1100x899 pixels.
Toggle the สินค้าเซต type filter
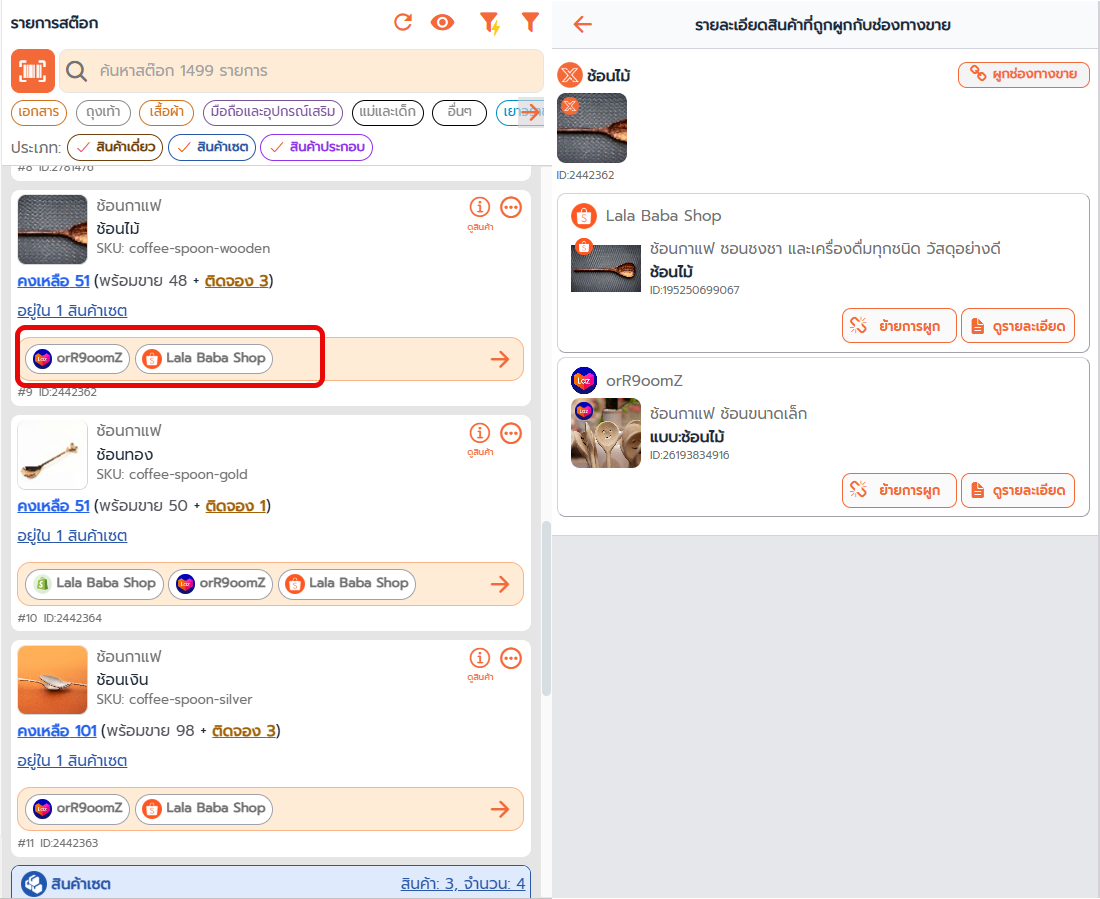[x=212, y=148]
